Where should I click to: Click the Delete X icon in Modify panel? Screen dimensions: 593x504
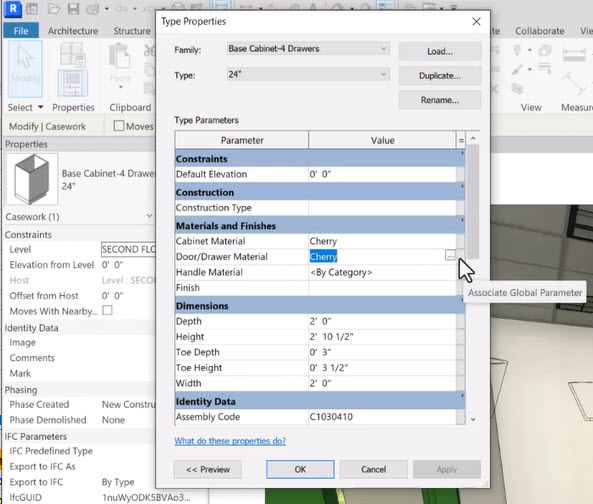494,89
